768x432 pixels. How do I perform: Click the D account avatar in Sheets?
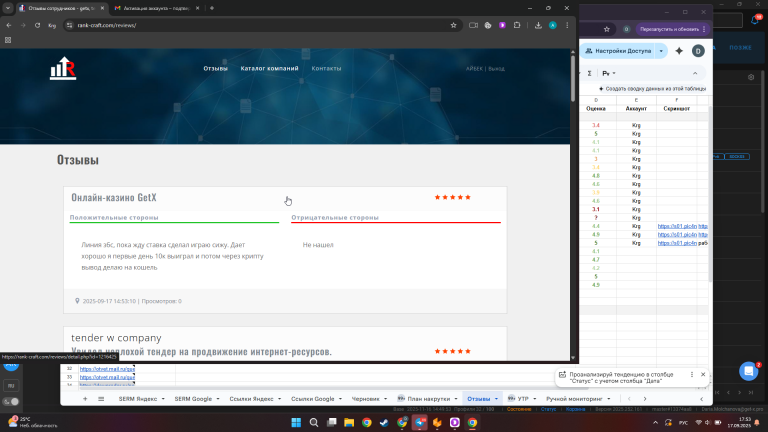coord(698,51)
